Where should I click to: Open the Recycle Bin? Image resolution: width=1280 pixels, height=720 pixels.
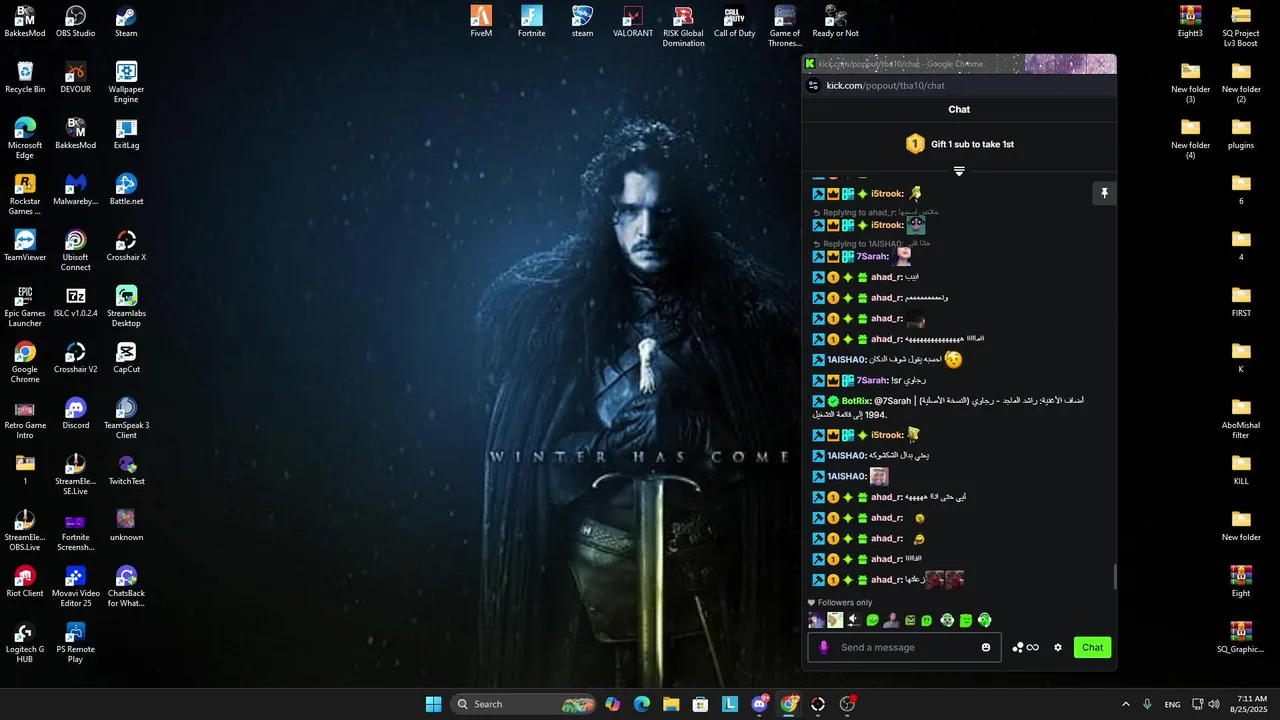click(25, 77)
